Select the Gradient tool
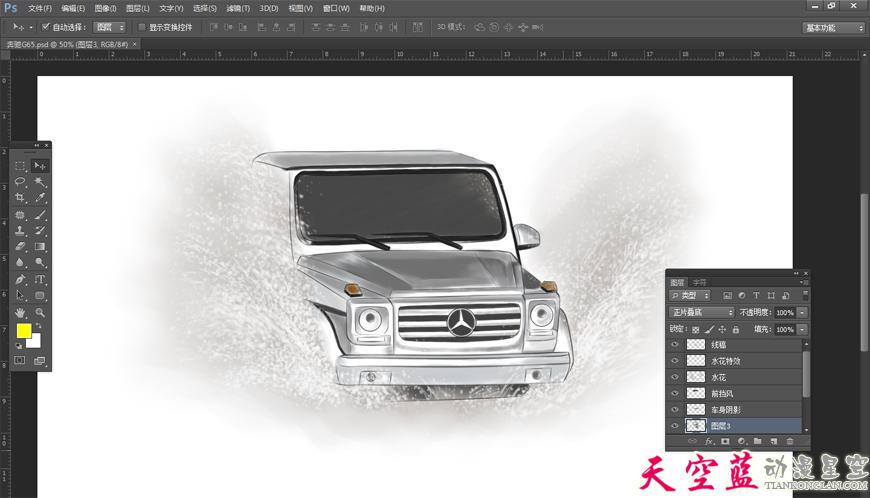 tap(39, 246)
